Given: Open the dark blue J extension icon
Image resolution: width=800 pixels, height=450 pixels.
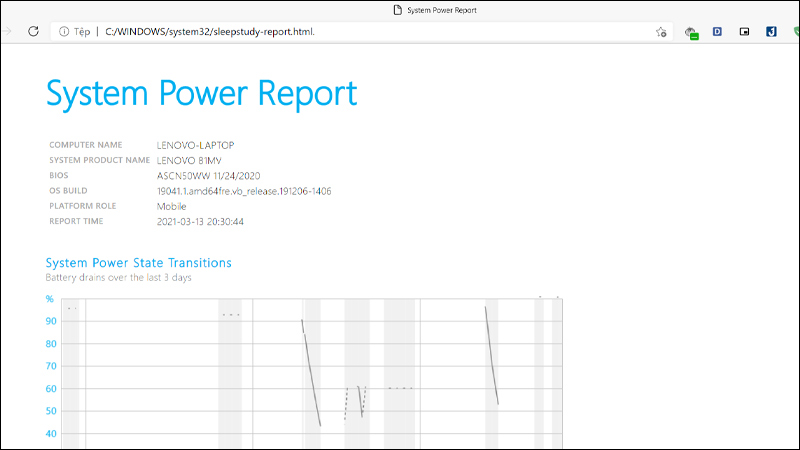Looking at the screenshot, I should [771, 32].
